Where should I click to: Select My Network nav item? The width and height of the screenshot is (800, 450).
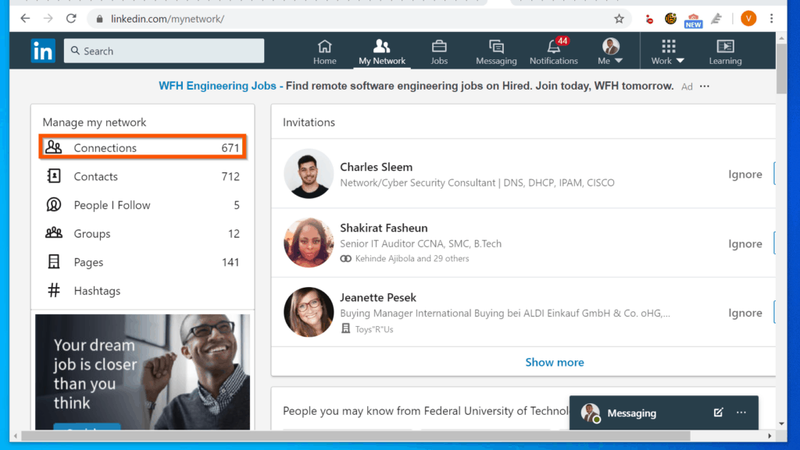tap(382, 52)
